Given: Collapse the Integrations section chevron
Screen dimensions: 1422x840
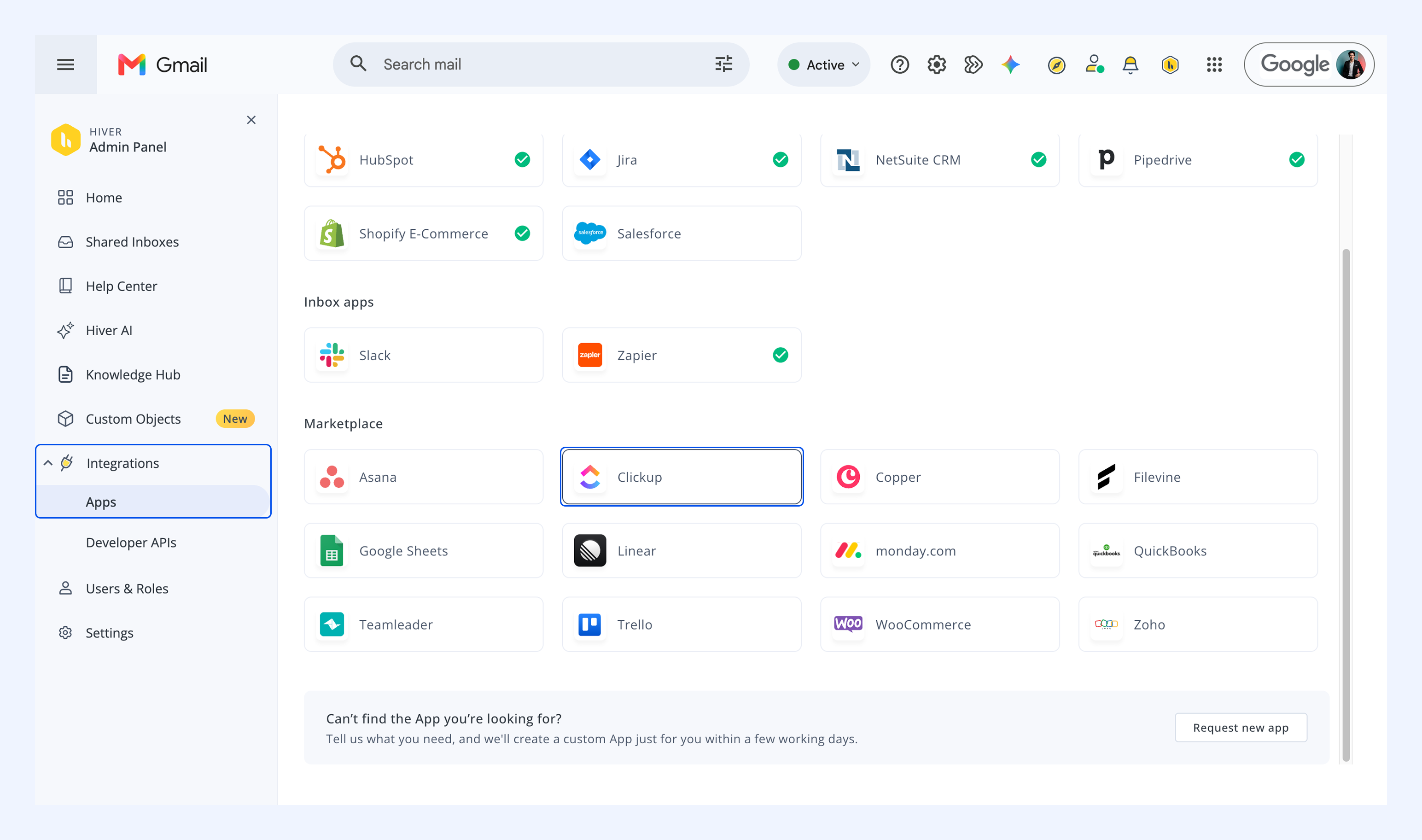Looking at the screenshot, I should pyautogui.click(x=48, y=463).
